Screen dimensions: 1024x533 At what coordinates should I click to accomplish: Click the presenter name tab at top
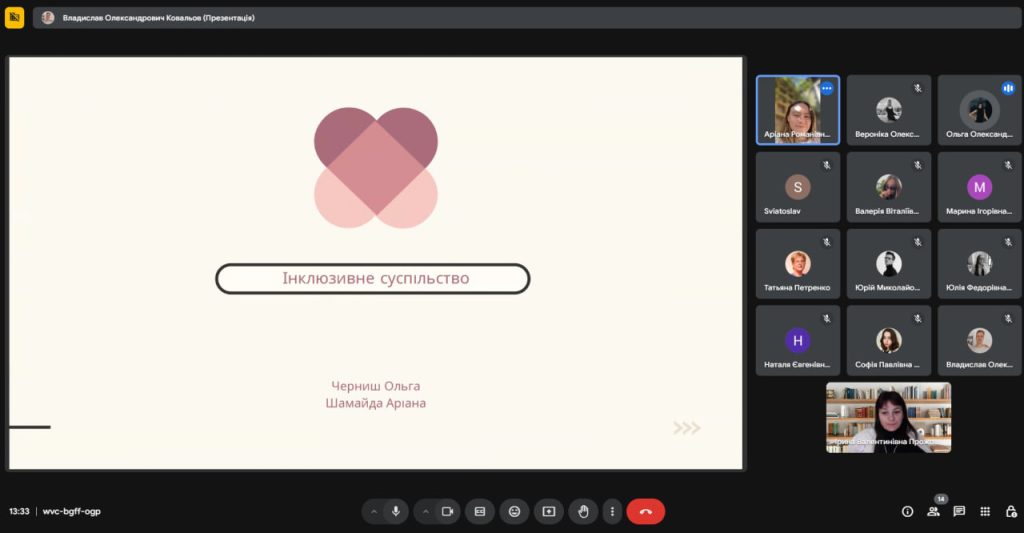[150, 17]
